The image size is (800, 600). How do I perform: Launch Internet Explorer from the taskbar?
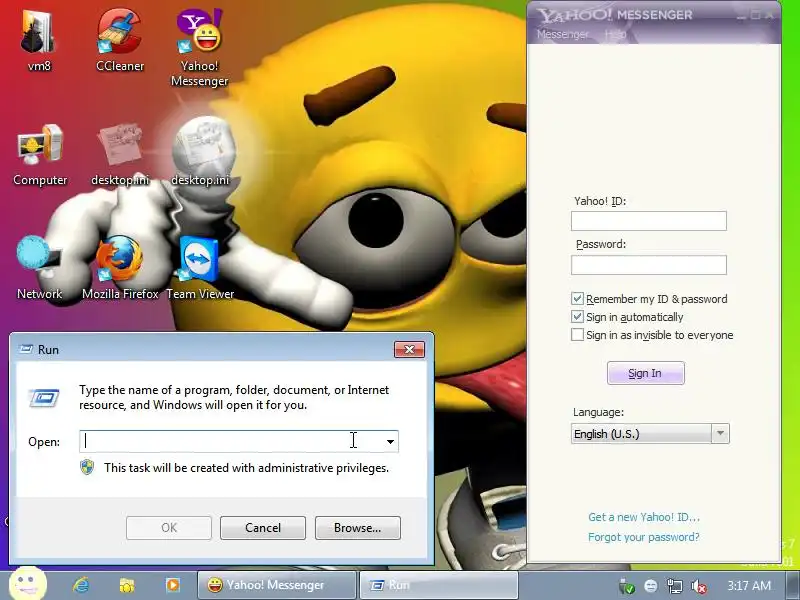(x=82, y=585)
